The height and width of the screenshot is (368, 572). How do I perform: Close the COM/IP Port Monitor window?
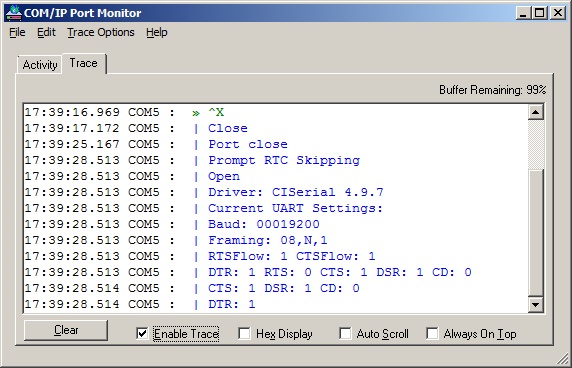pos(558,13)
